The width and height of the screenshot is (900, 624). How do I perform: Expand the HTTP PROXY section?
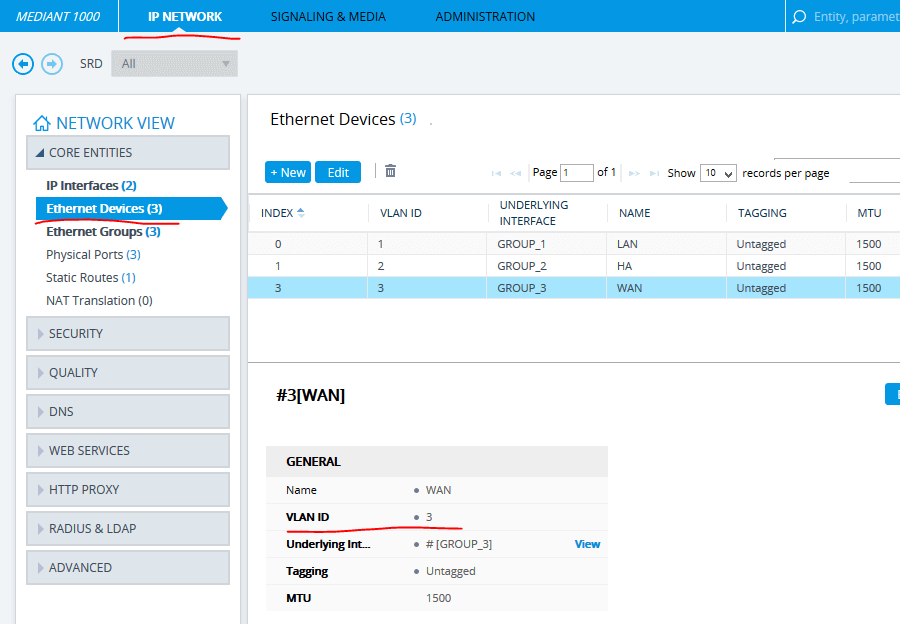(x=128, y=490)
